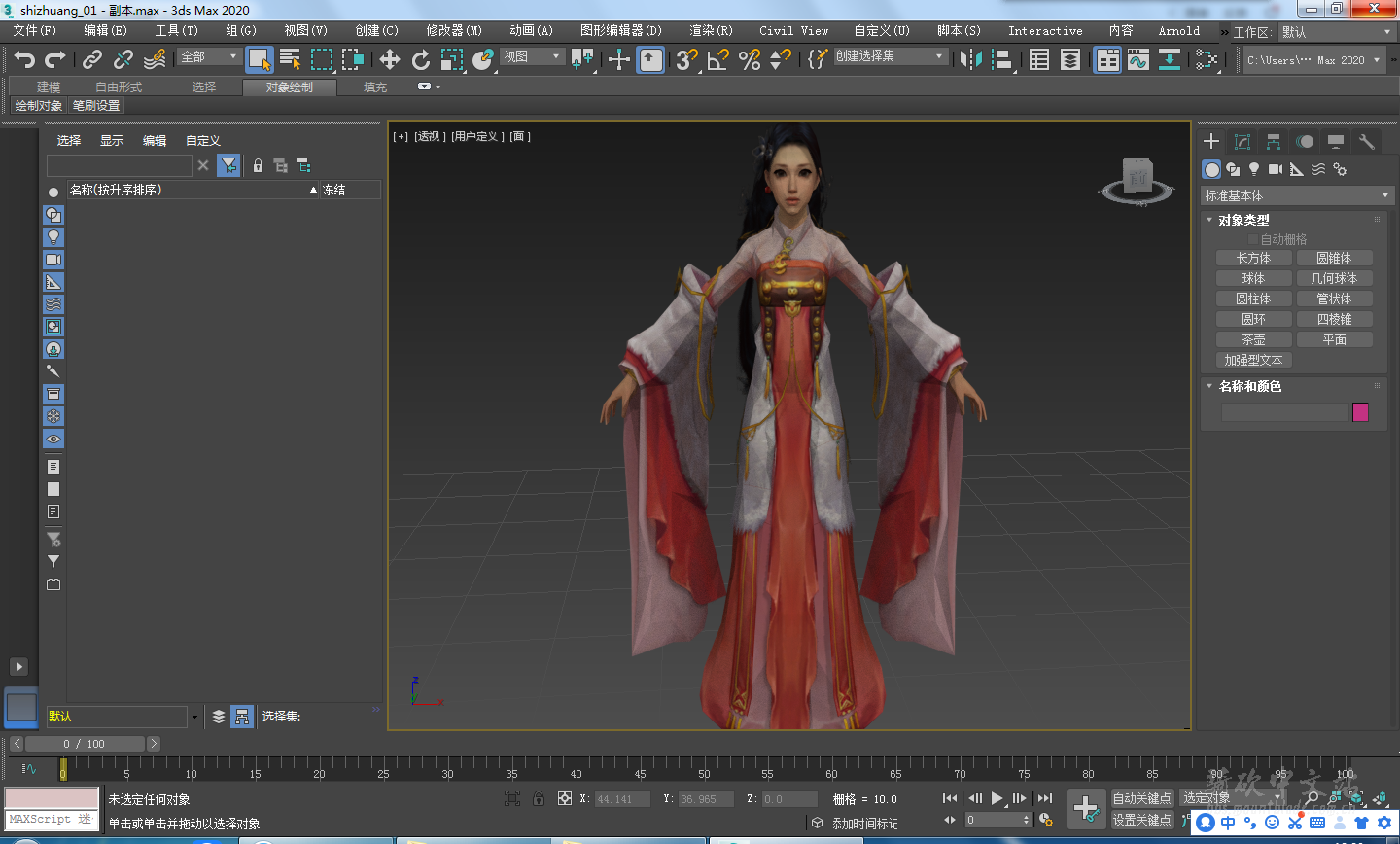Create a 茶壶 primitive
Screen dimensions: 1400x844
(1253, 339)
